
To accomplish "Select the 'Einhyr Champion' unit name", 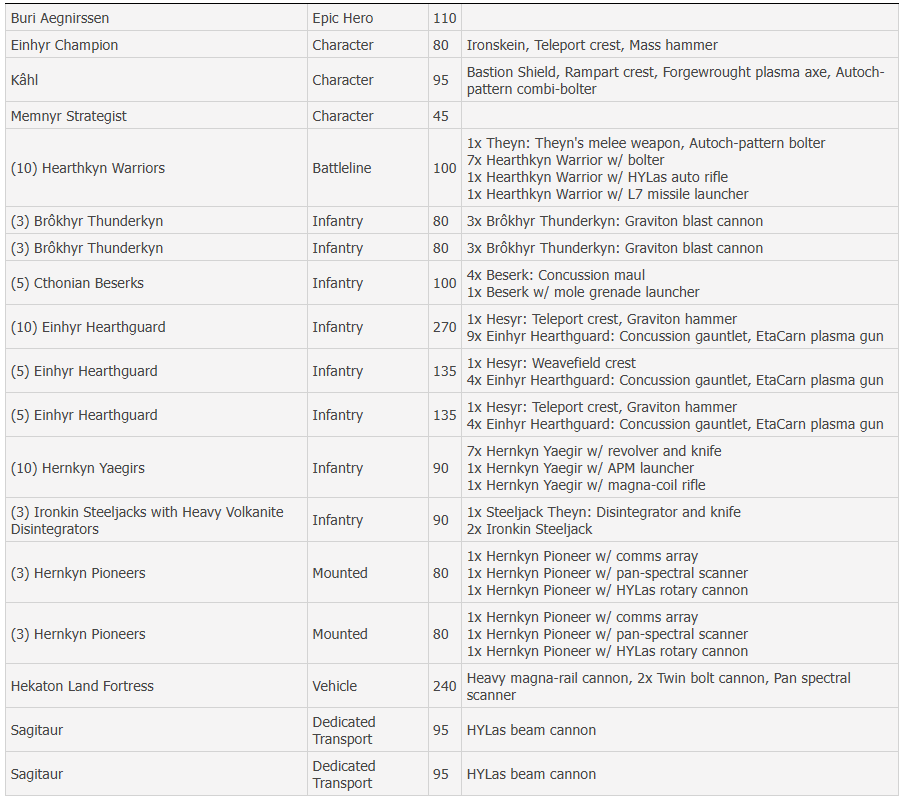I will [x=65, y=45].
